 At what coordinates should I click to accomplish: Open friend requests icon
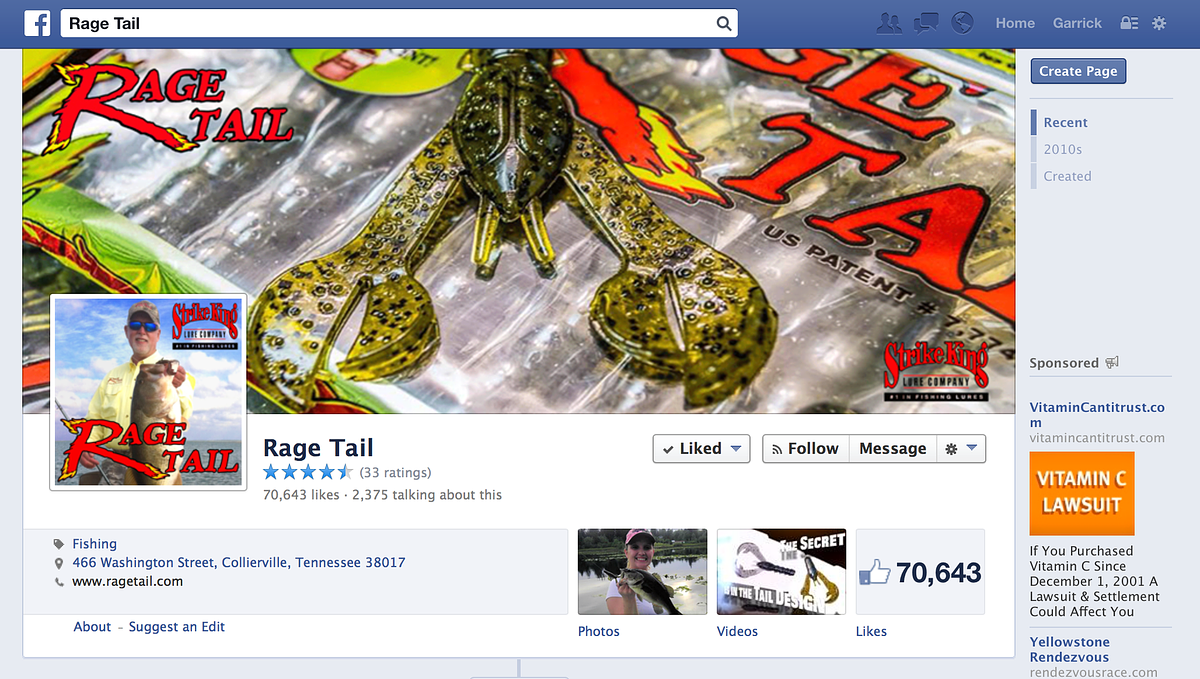coord(888,23)
